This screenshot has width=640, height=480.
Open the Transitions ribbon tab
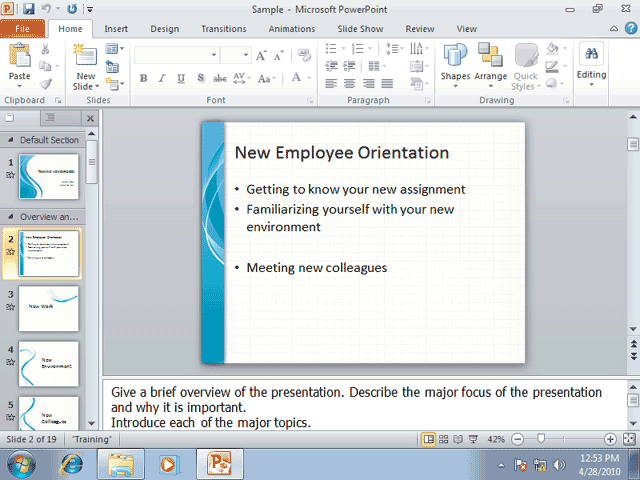223,29
